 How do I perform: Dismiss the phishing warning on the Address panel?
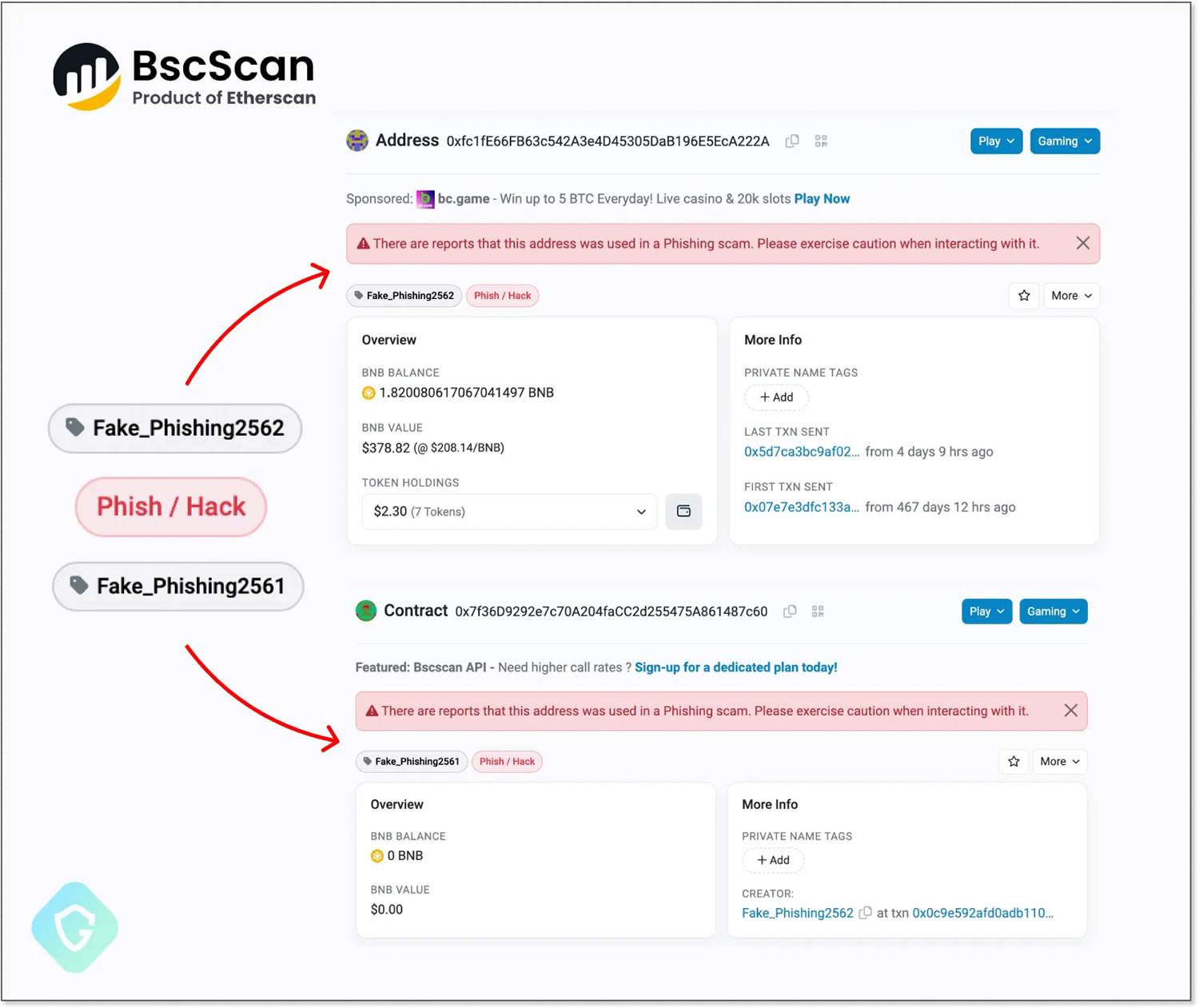tap(1082, 243)
